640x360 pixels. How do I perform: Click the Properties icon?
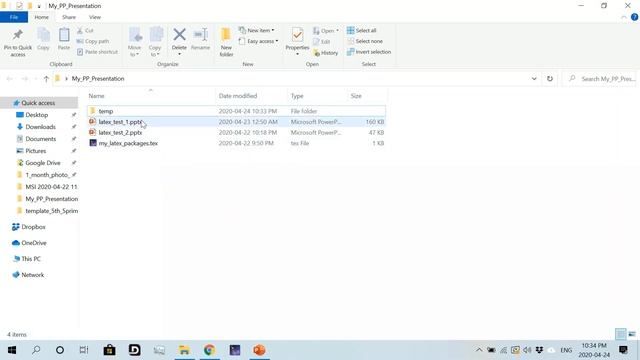(297, 35)
